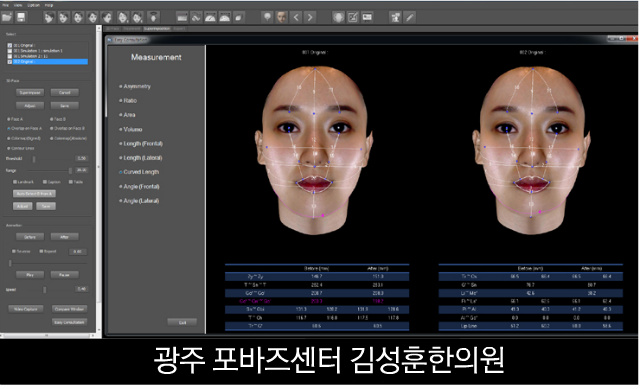Click the left panel horizontal scrollbar
640x389 pixels.
click(x=48, y=336)
